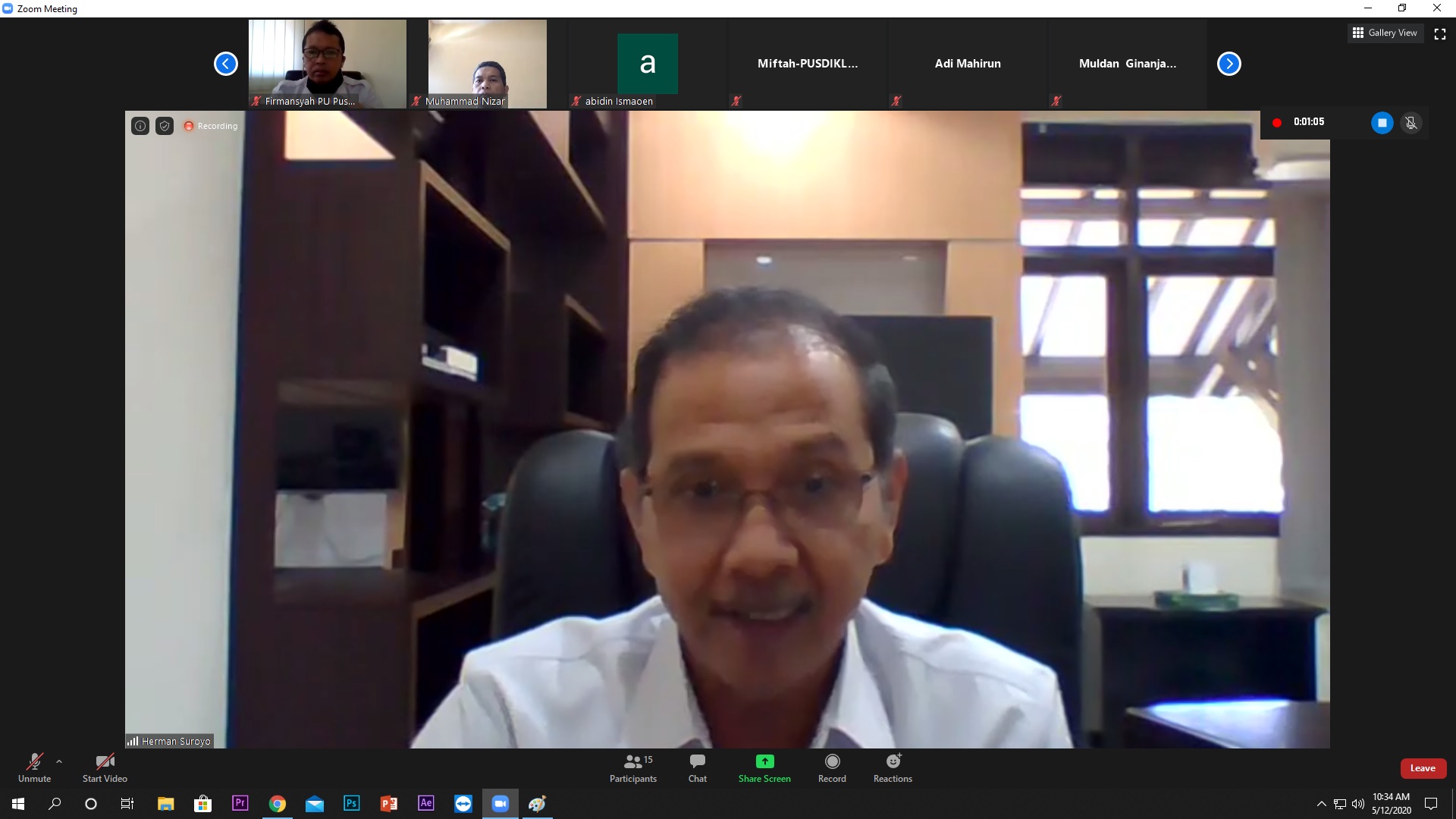1456x819 pixels.
Task: Open the clock showing 10:34 AM
Action: coord(1391,803)
